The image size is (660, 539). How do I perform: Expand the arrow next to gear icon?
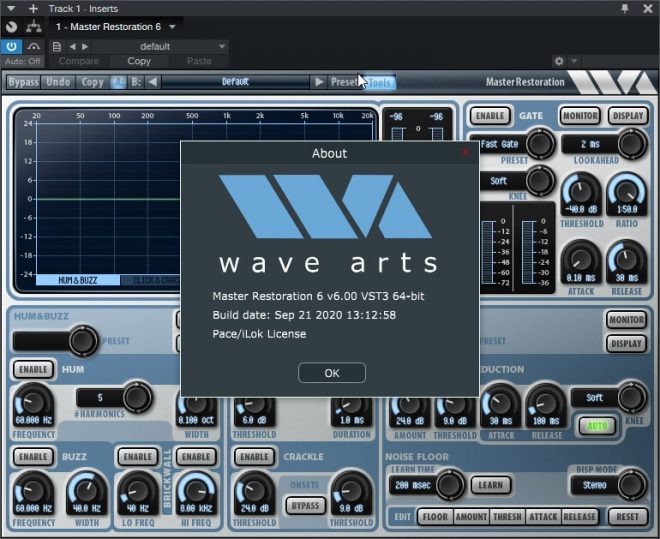click(x=574, y=61)
